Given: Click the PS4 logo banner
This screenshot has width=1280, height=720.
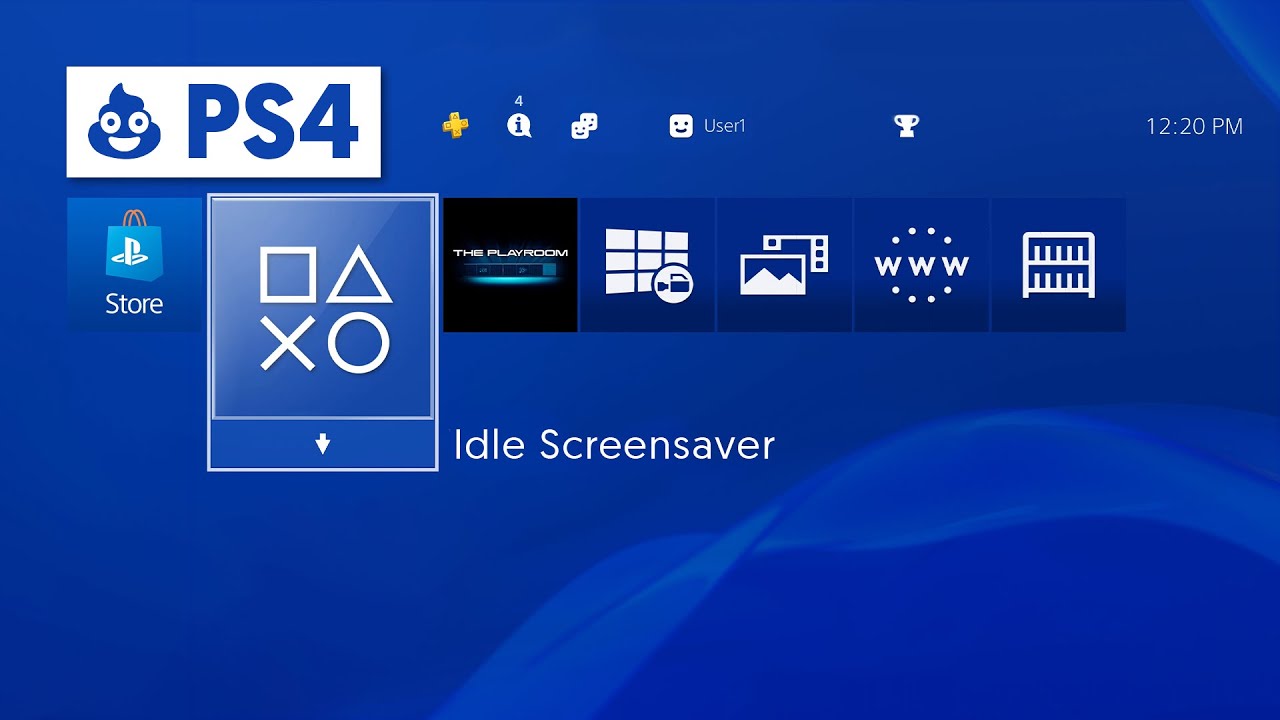Looking at the screenshot, I should coord(224,122).
